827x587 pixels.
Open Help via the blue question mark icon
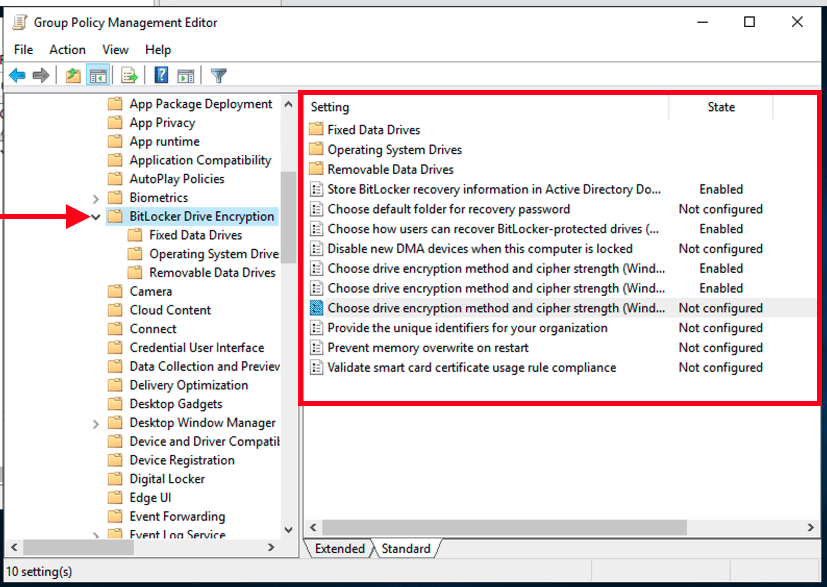161,76
